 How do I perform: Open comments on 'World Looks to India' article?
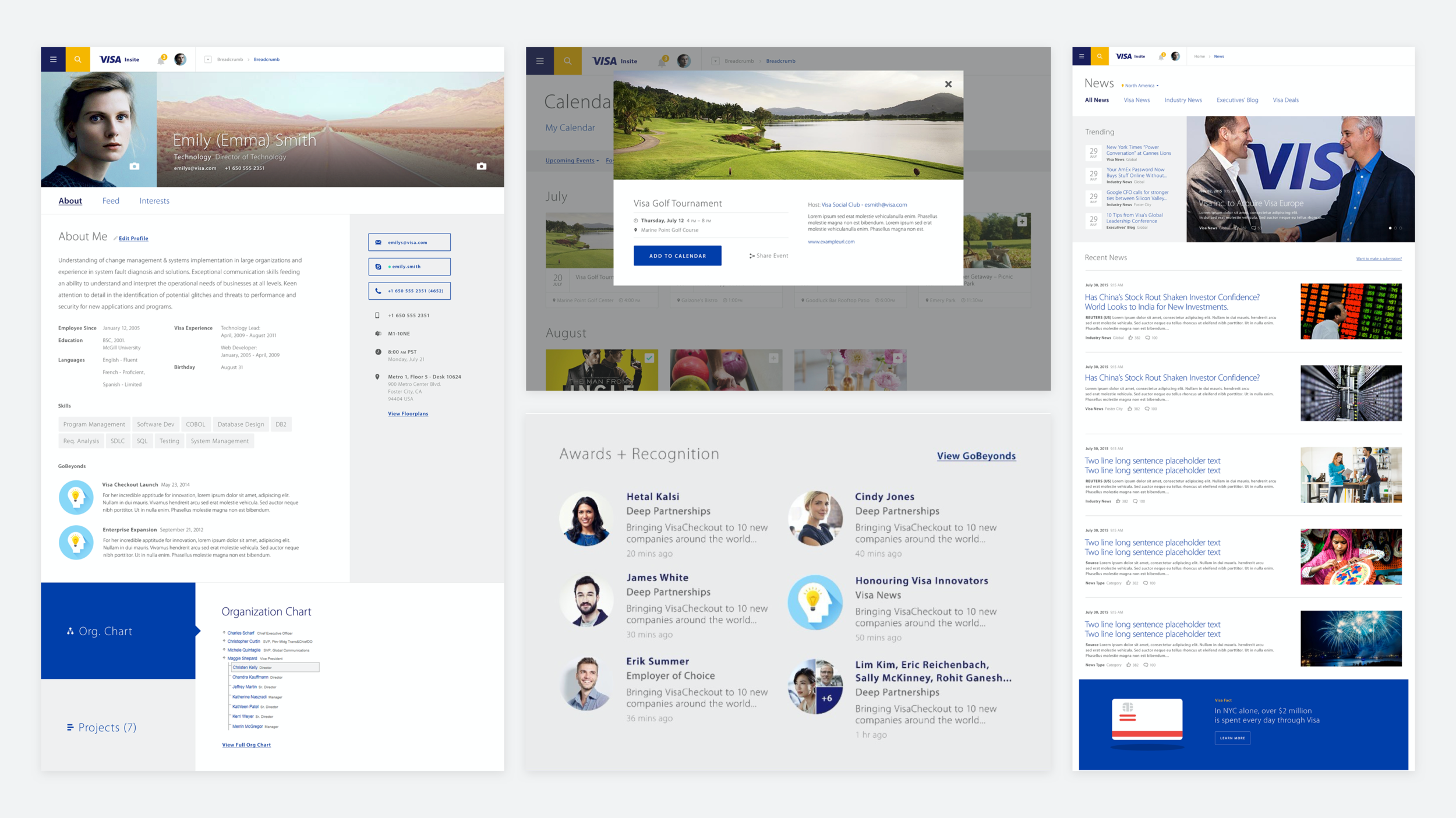pos(1148,338)
